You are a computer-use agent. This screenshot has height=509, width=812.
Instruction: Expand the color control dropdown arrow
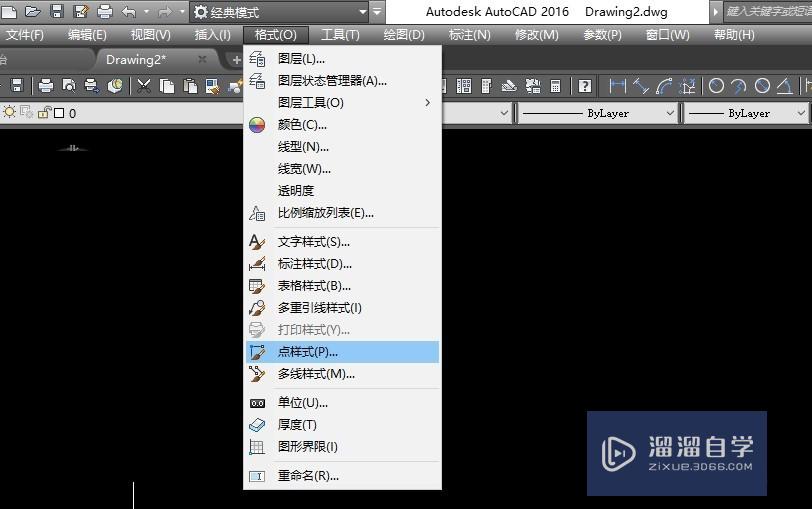[x=504, y=113]
